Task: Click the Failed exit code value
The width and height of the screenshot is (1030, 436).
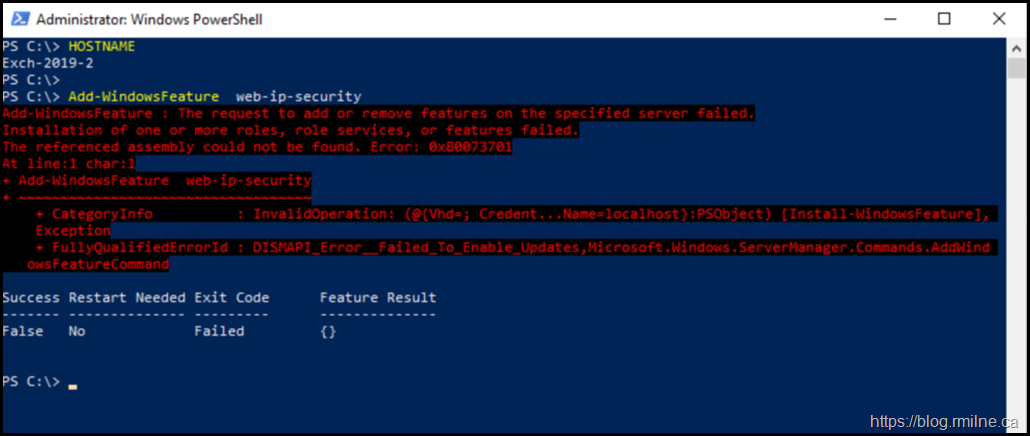Action: (x=219, y=331)
